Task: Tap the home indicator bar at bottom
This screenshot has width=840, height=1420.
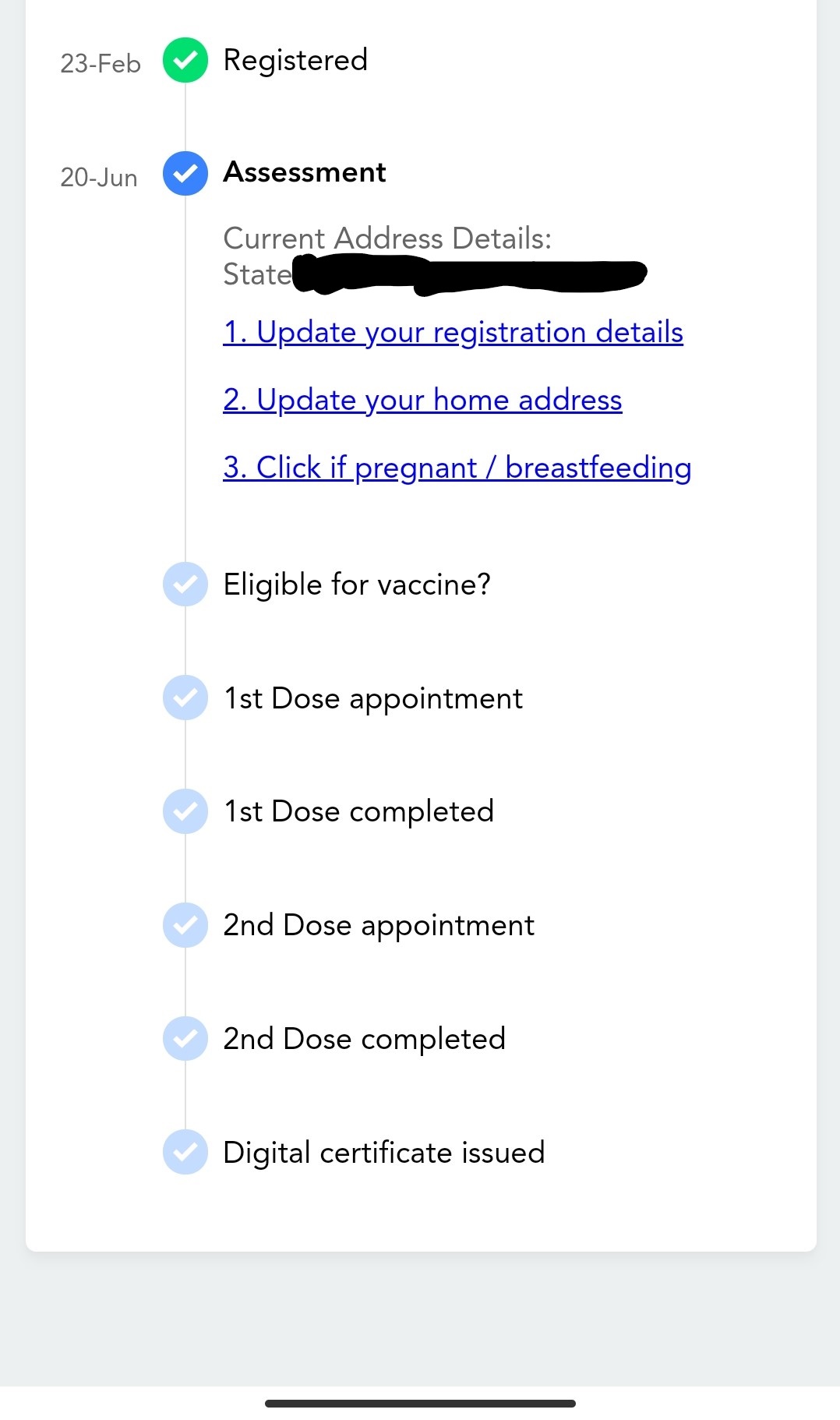Action: click(x=420, y=1404)
